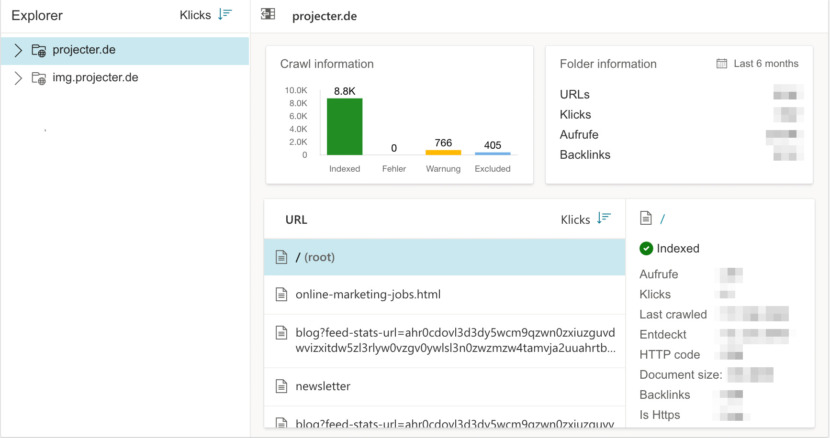Viewport: 830px width, 438px height.
Task: Click the URLs label in Folder information
Action: coord(574,94)
